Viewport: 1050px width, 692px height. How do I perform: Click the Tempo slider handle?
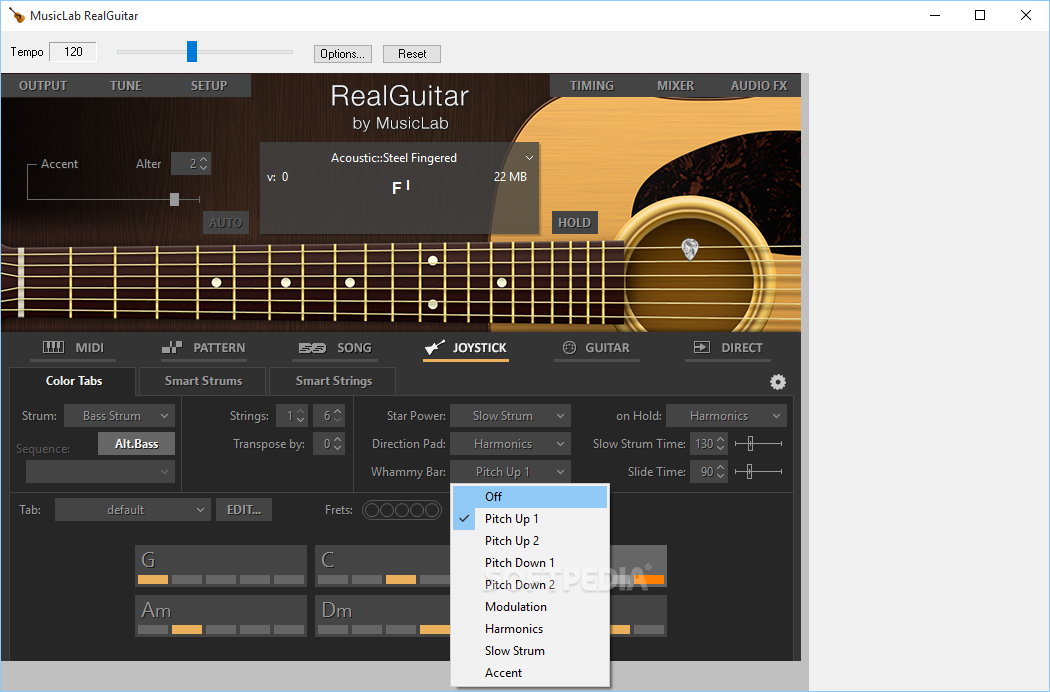coord(192,52)
